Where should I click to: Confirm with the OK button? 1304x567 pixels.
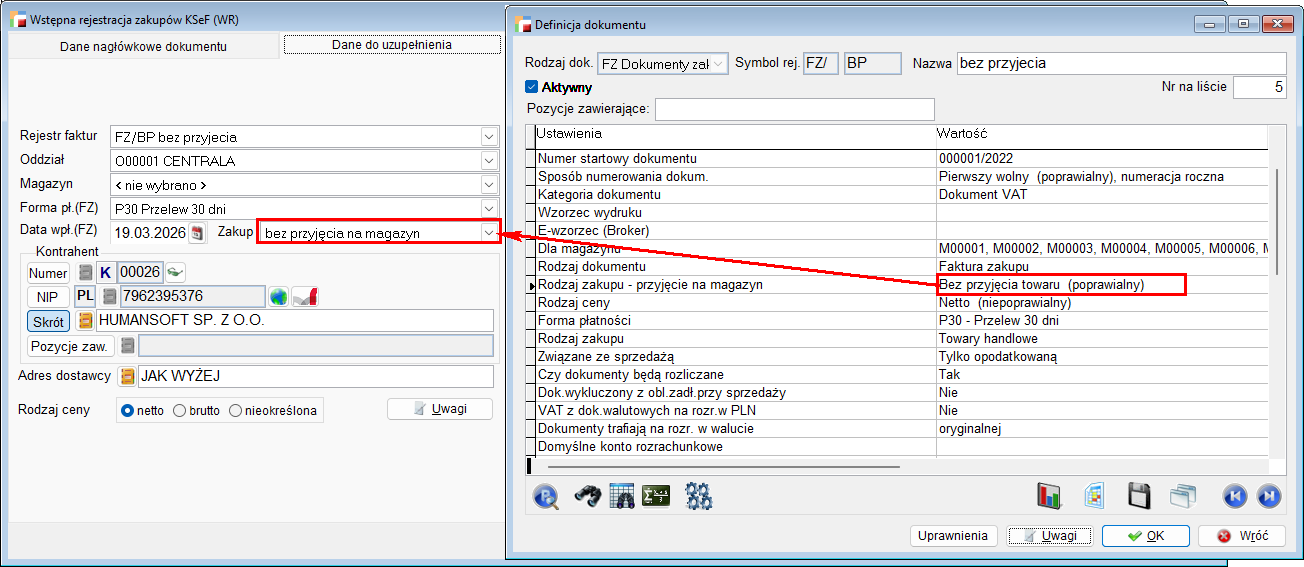coord(1145,536)
